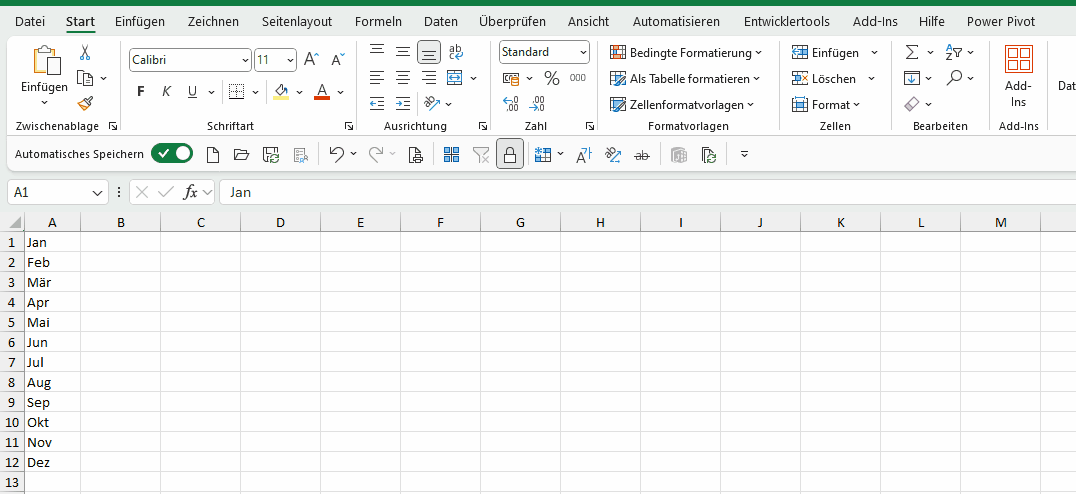Toggle bold formatting with F button

coord(140,92)
